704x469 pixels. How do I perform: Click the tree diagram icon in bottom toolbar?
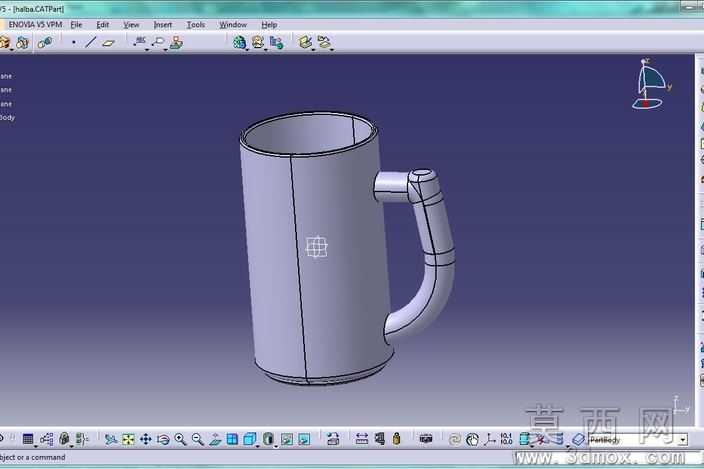(x=46, y=439)
